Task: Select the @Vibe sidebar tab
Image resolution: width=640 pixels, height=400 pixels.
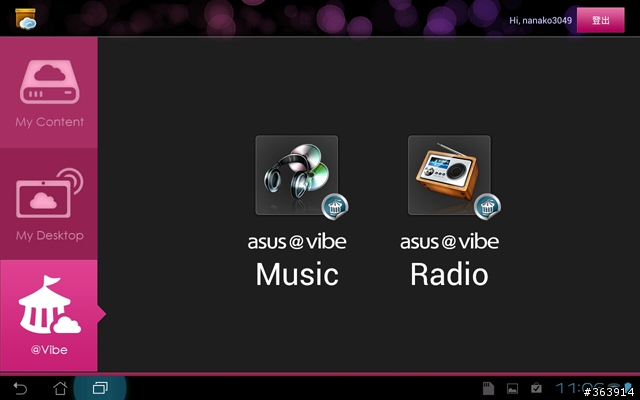Action: tap(49, 316)
